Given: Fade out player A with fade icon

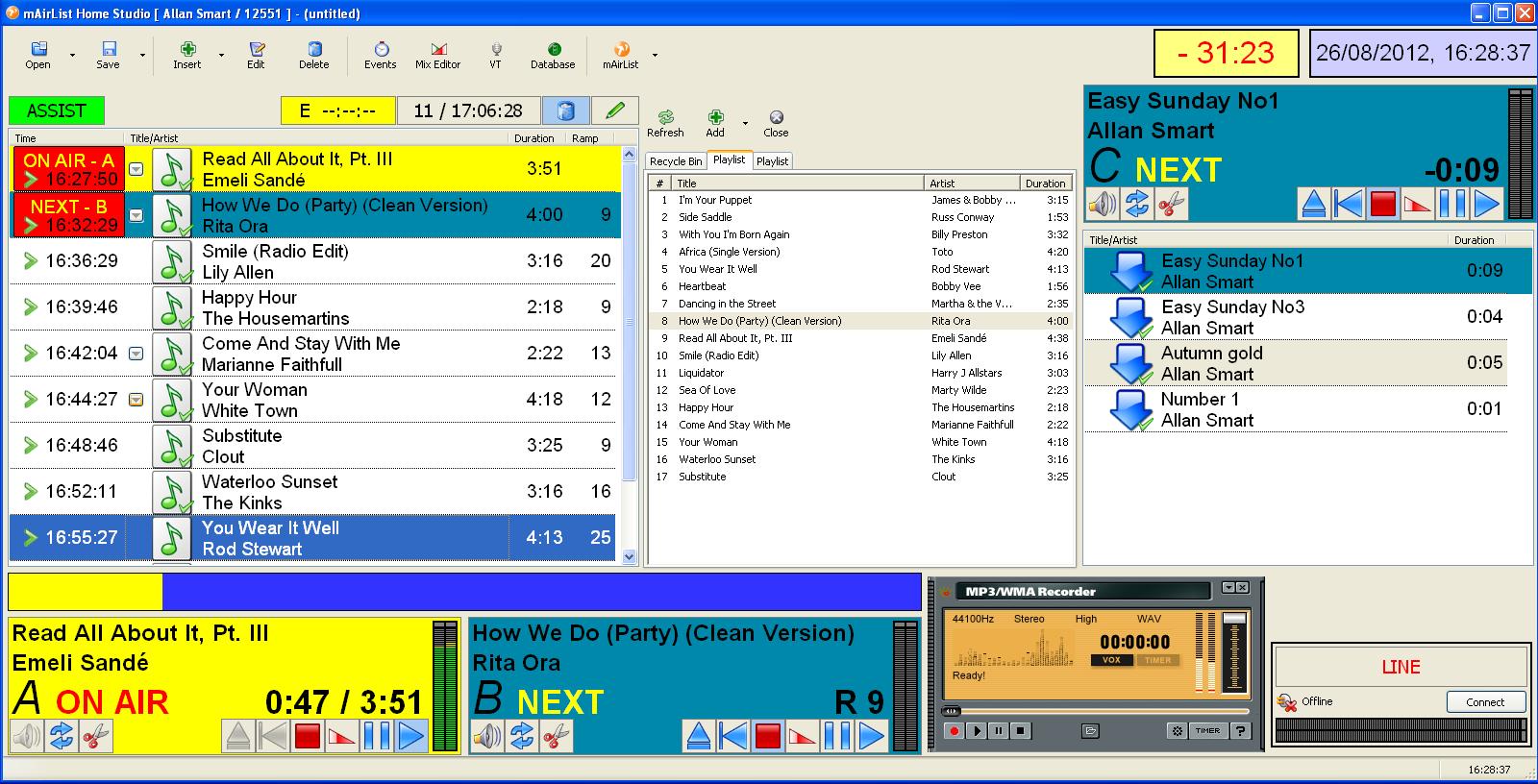Looking at the screenshot, I should [342, 737].
